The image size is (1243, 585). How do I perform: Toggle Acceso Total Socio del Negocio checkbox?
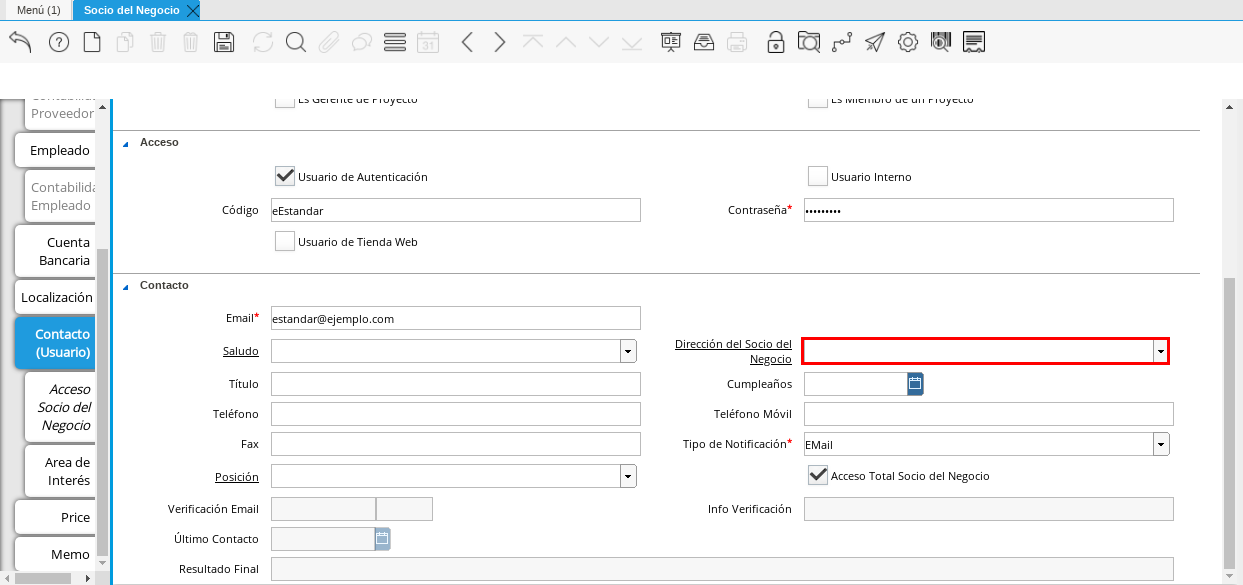(x=818, y=476)
